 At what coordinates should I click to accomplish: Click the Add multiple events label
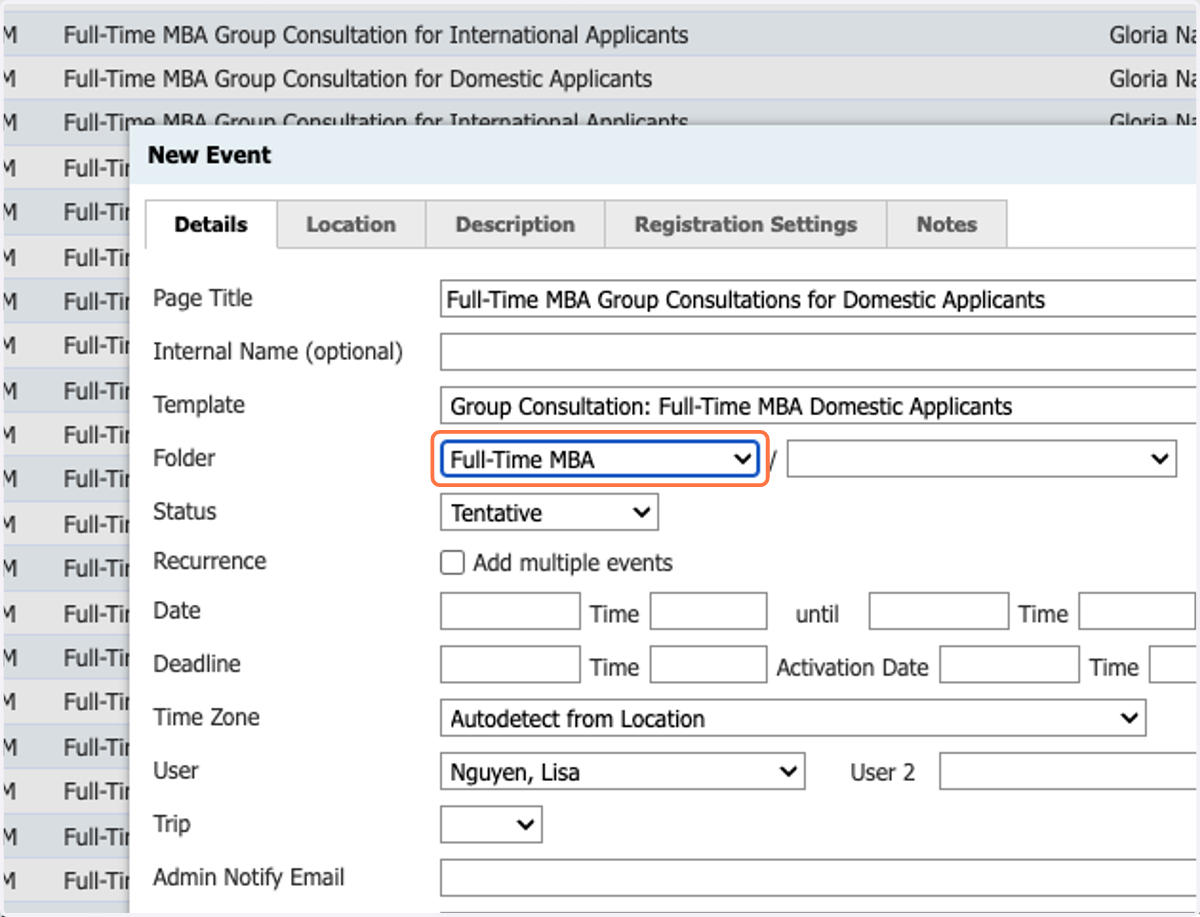point(573,563)
